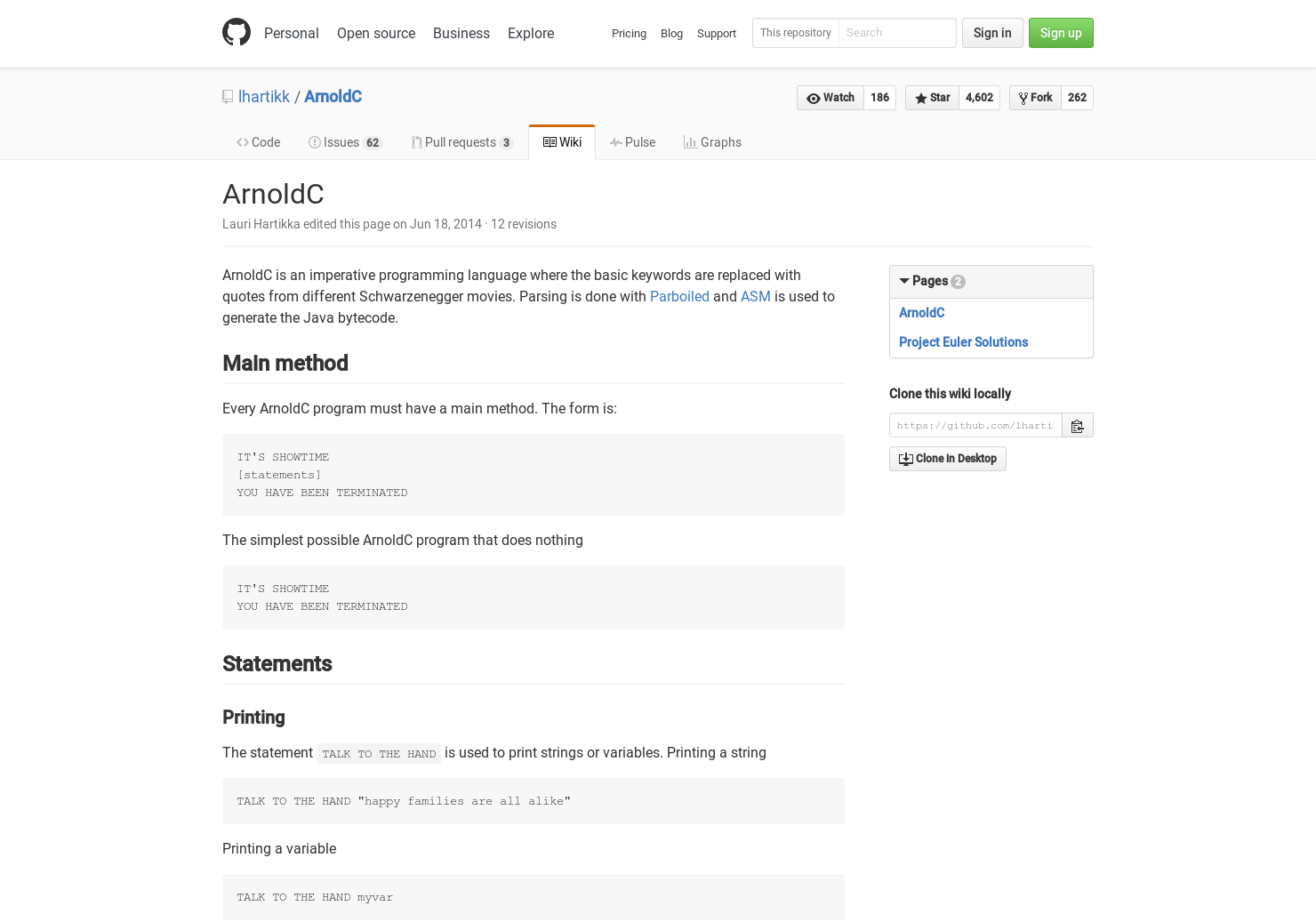Open the Code tab
The height and width of the screenshot is (922, 1316).
[258, 142]
